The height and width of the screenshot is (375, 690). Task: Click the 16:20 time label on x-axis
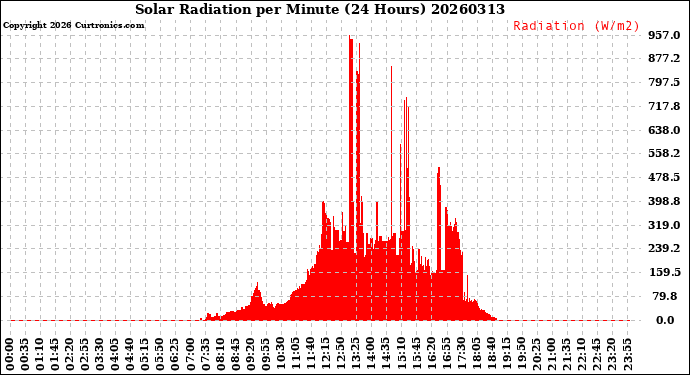(431, 355)
